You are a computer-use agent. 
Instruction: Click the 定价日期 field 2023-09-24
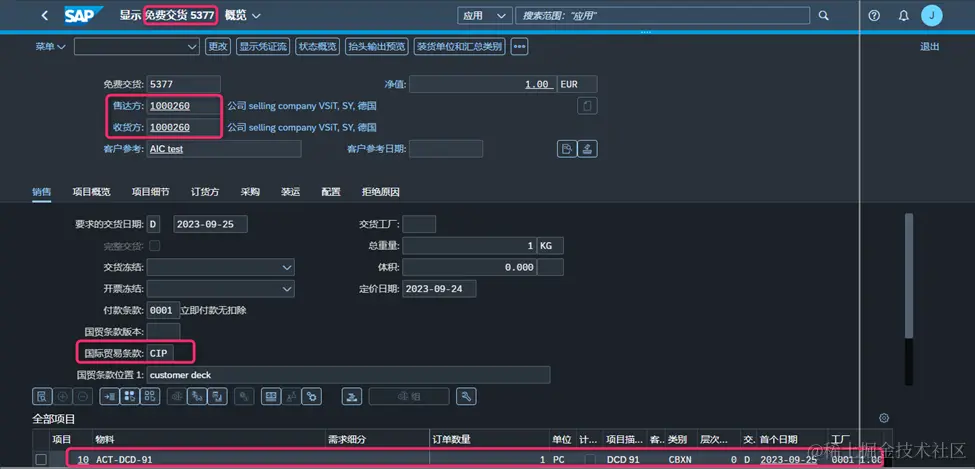point(440,289)
